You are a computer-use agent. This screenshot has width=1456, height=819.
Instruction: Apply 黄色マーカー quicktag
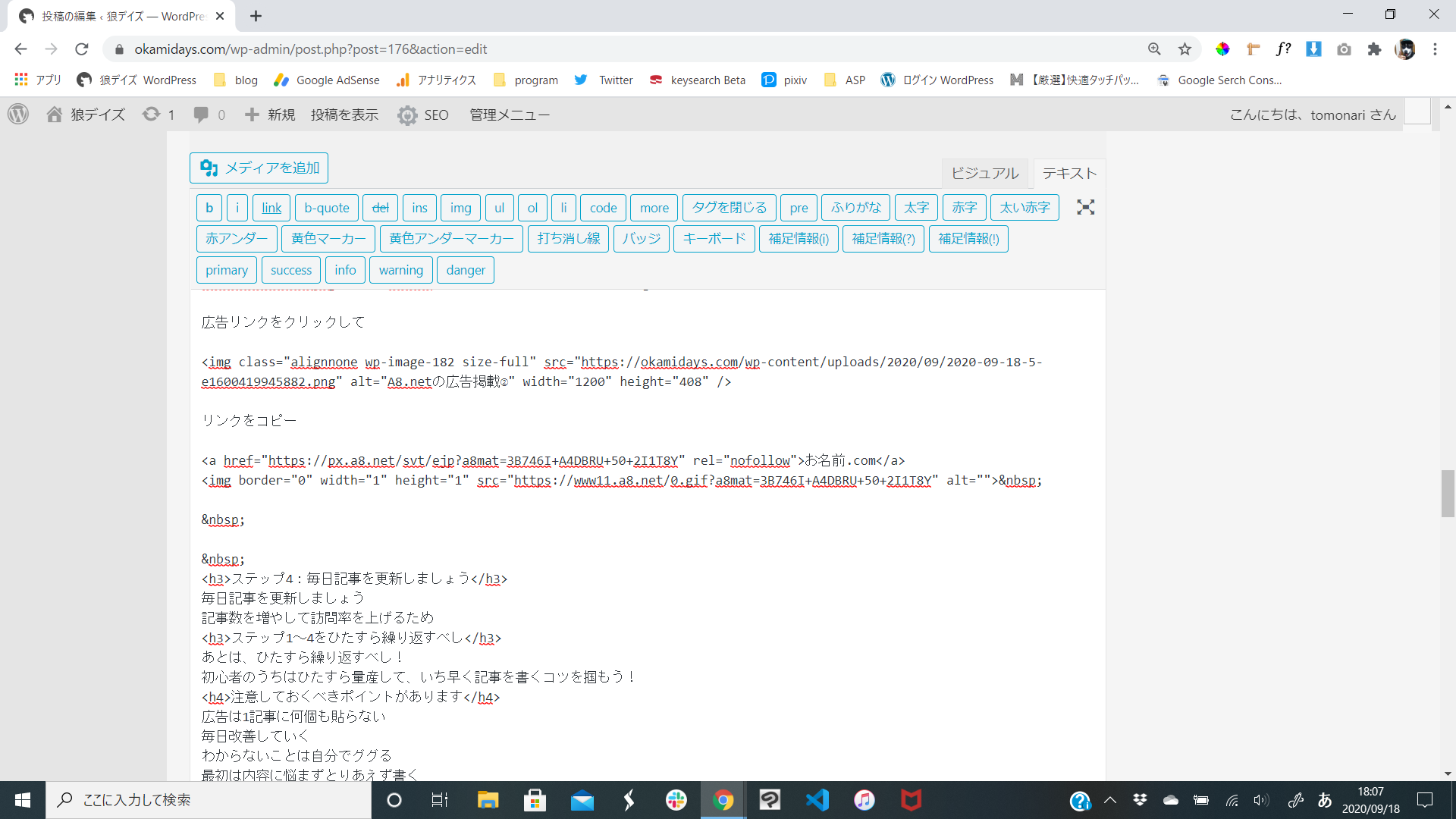click(328, 239)
